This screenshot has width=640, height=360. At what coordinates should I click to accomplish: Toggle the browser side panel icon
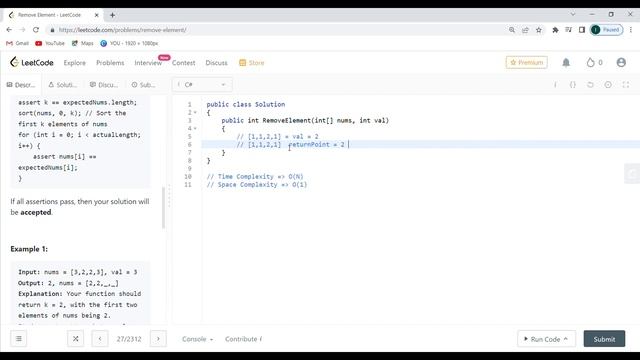[582, 30]
